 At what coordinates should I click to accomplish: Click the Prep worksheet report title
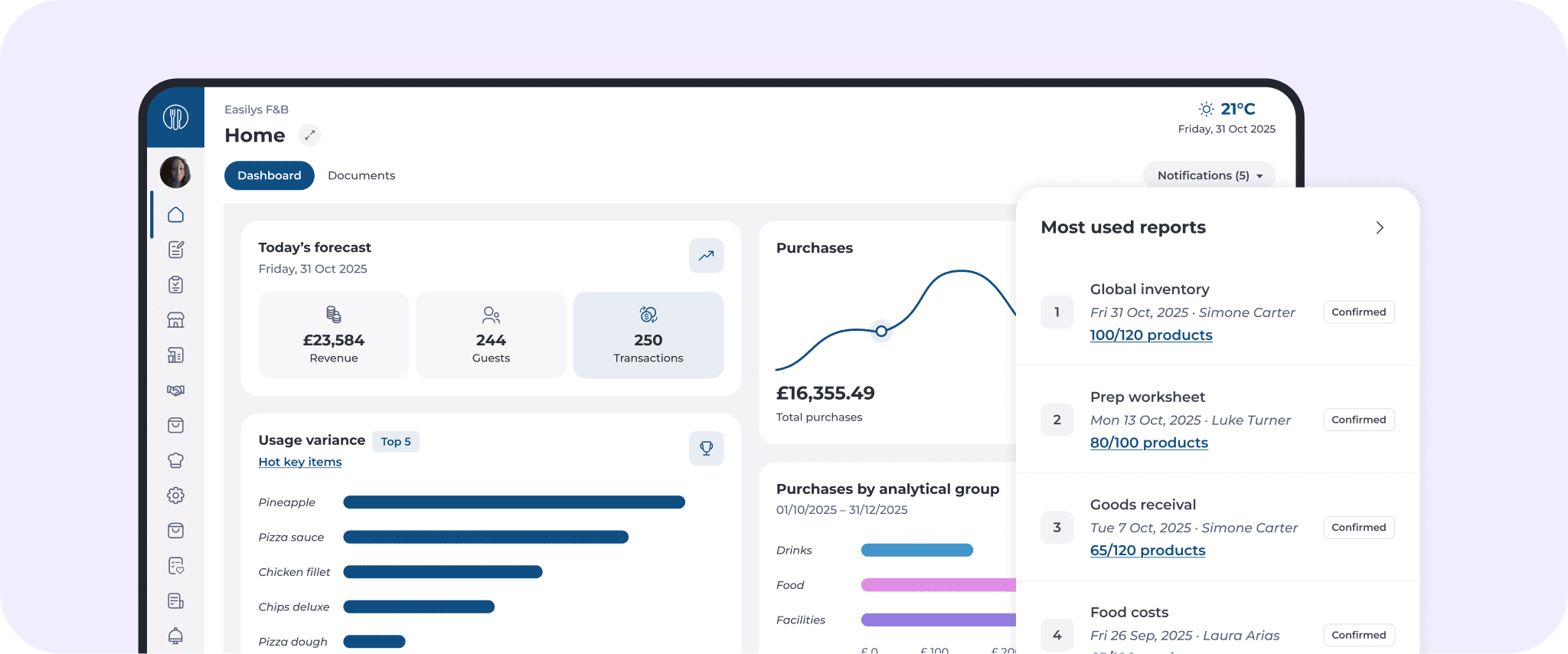(x=1148, y=397)
